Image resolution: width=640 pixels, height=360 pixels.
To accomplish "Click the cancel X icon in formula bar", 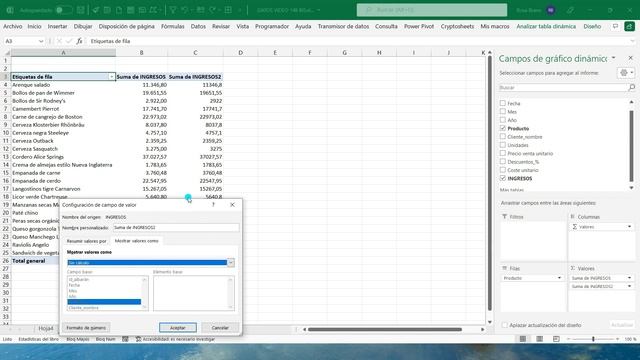I will click(59, 41).
